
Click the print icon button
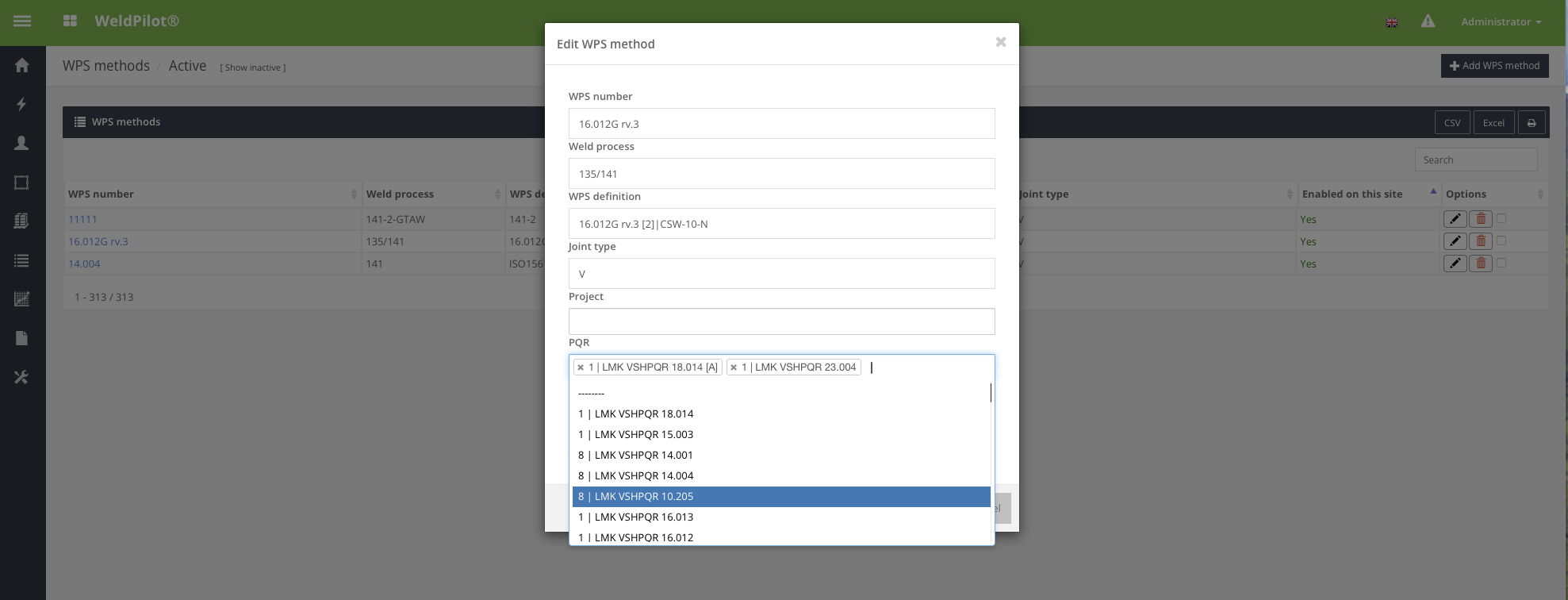click(1532, 123)
